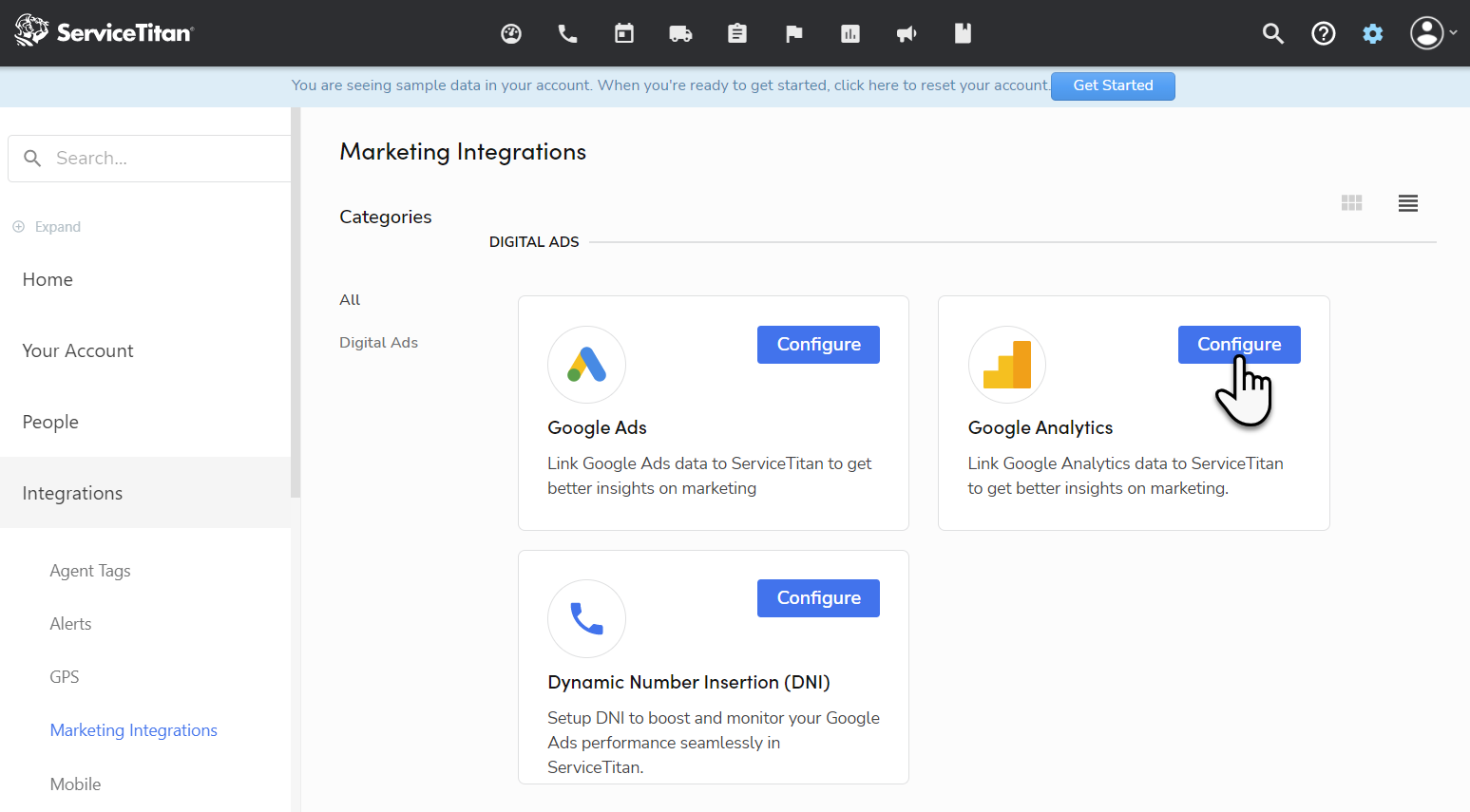Viewport: 1470px width, 812px height.
Task: Switch to list view layout
Action: 1408,203
